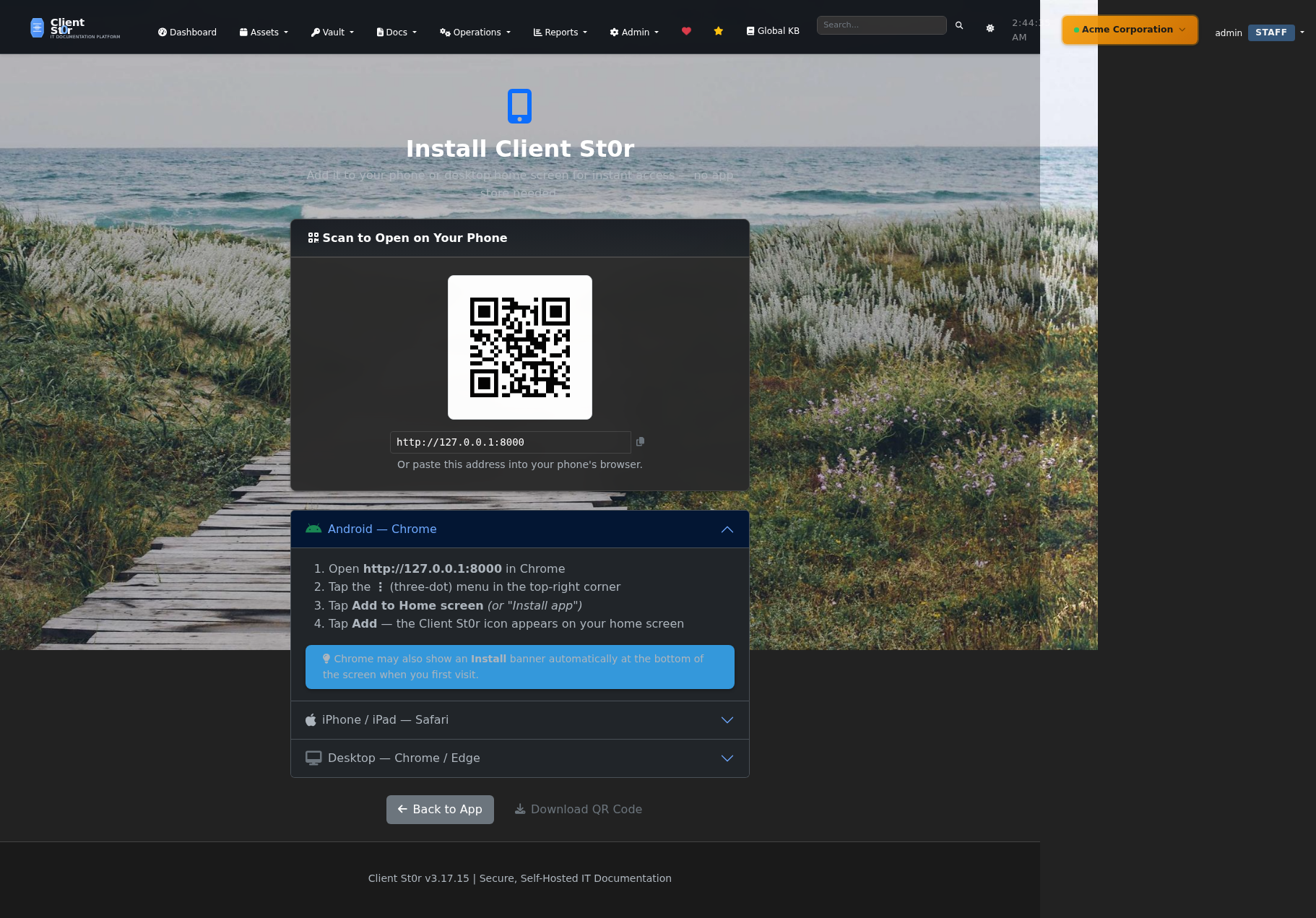
Task: Open the Assets menu
Action: coord(264,33)
